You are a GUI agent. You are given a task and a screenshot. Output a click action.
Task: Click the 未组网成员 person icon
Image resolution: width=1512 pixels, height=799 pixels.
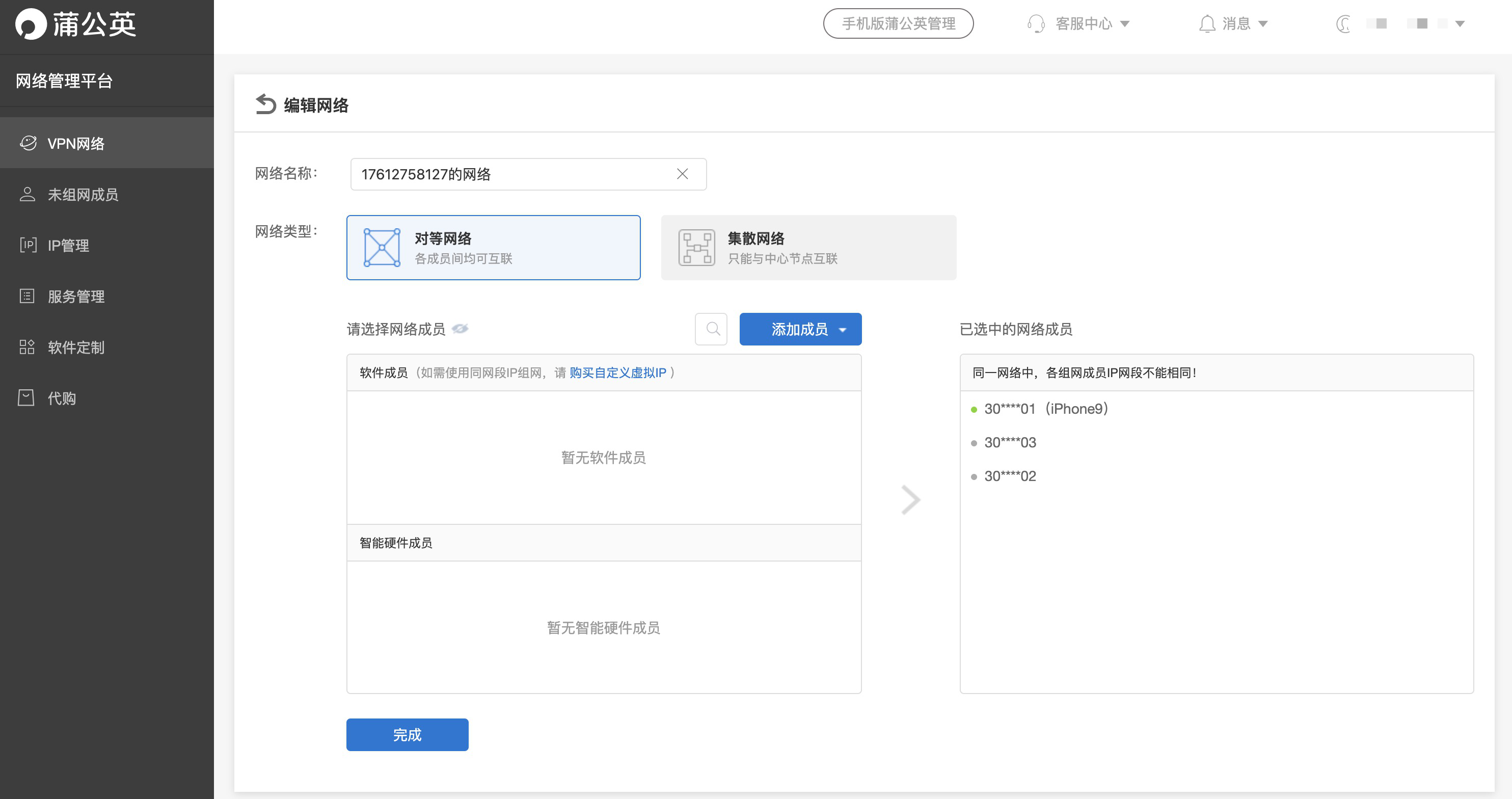tap(27, 194)
